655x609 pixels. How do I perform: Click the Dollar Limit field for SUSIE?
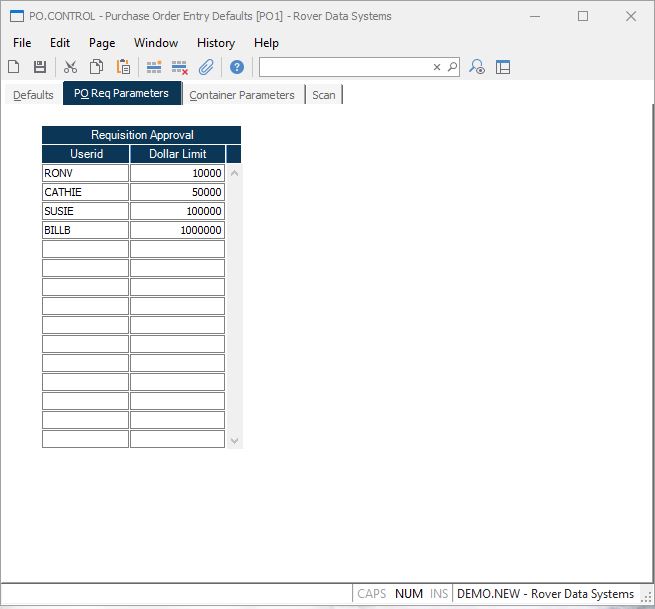177,211
